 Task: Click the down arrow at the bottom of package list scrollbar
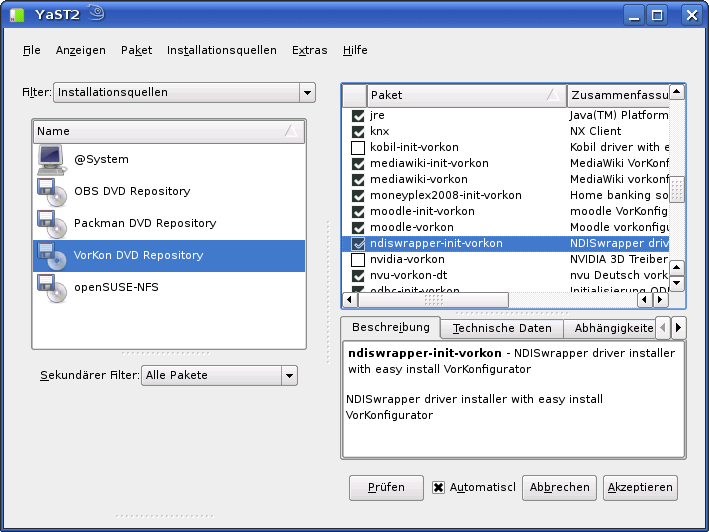[676, 283]
